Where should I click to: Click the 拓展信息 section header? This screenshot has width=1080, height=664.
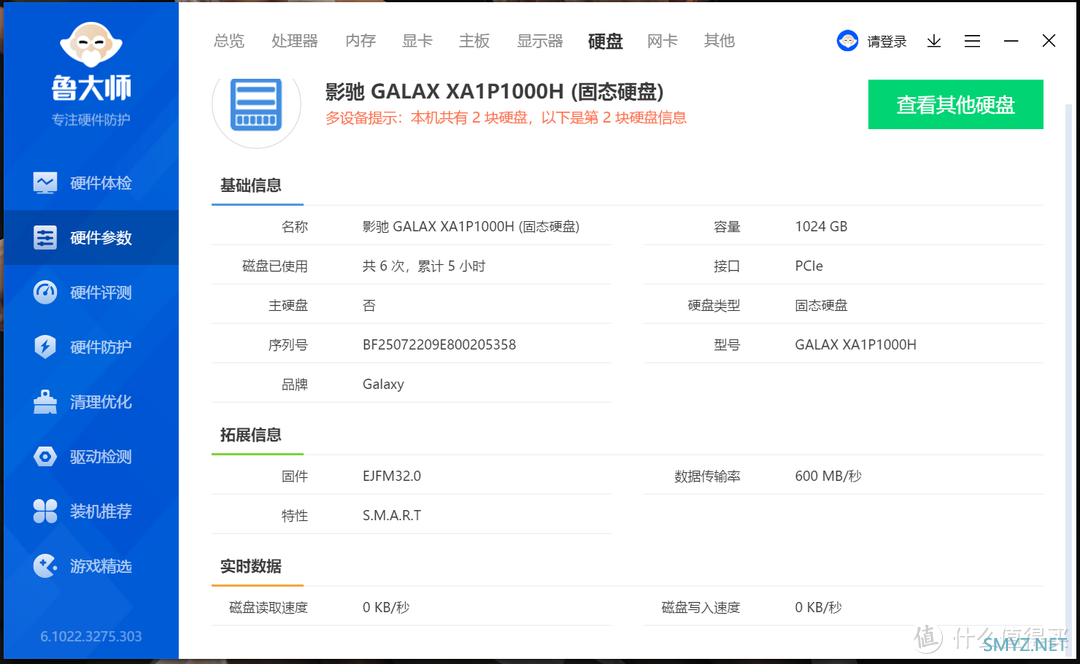click(x=251, y=435)
